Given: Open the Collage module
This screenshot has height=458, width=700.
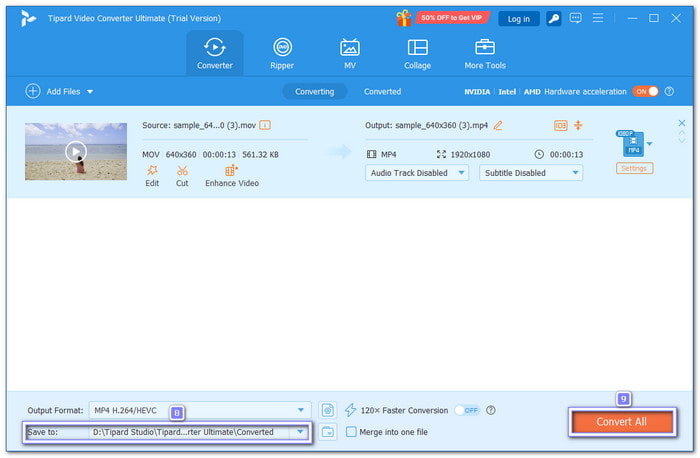Looking at the screenshot, I should [x=417, y=53].
